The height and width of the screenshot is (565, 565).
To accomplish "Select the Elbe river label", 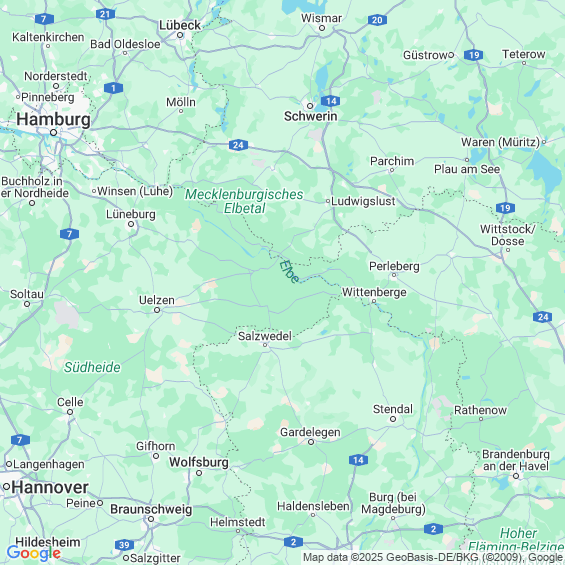I will click(289, 272).
